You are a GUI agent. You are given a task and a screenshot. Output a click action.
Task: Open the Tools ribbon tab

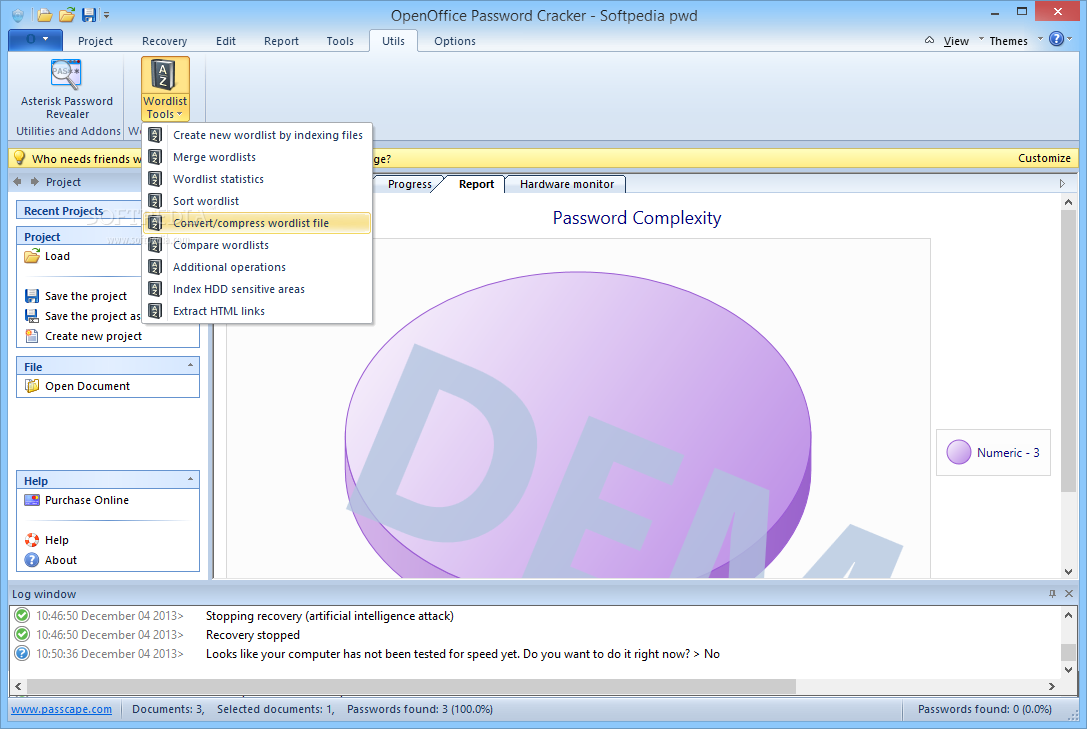click(340, 41)
